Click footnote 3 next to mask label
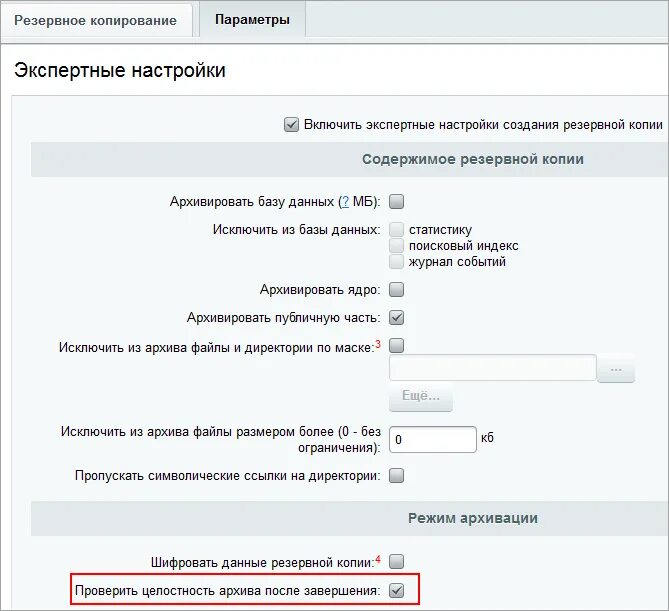This screenshot has width=669, height=611. [378, 344]
